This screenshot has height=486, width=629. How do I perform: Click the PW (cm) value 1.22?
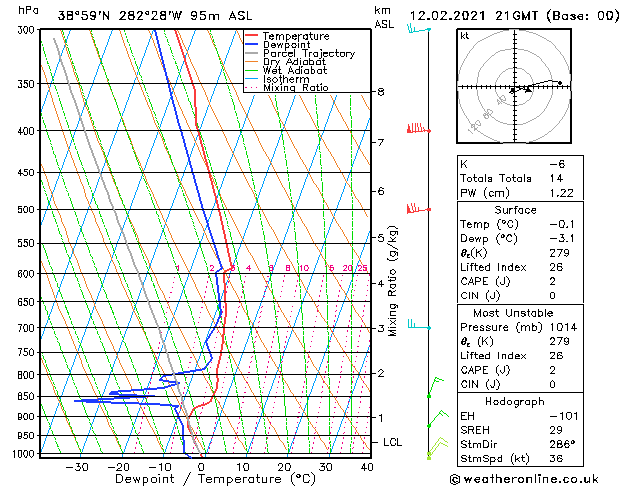(x=562, y=193)
